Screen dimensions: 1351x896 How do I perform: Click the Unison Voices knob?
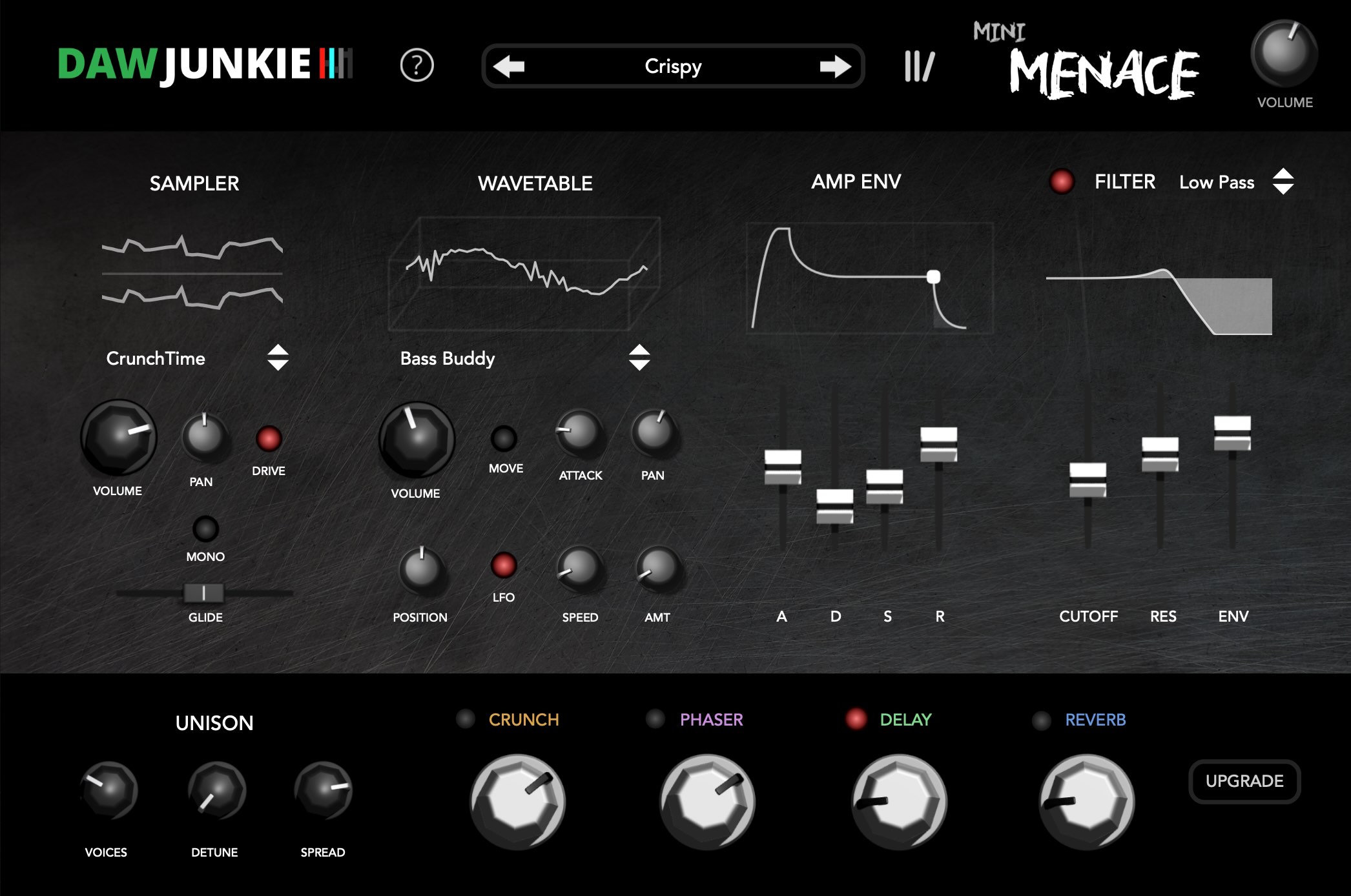click(108, 790)
